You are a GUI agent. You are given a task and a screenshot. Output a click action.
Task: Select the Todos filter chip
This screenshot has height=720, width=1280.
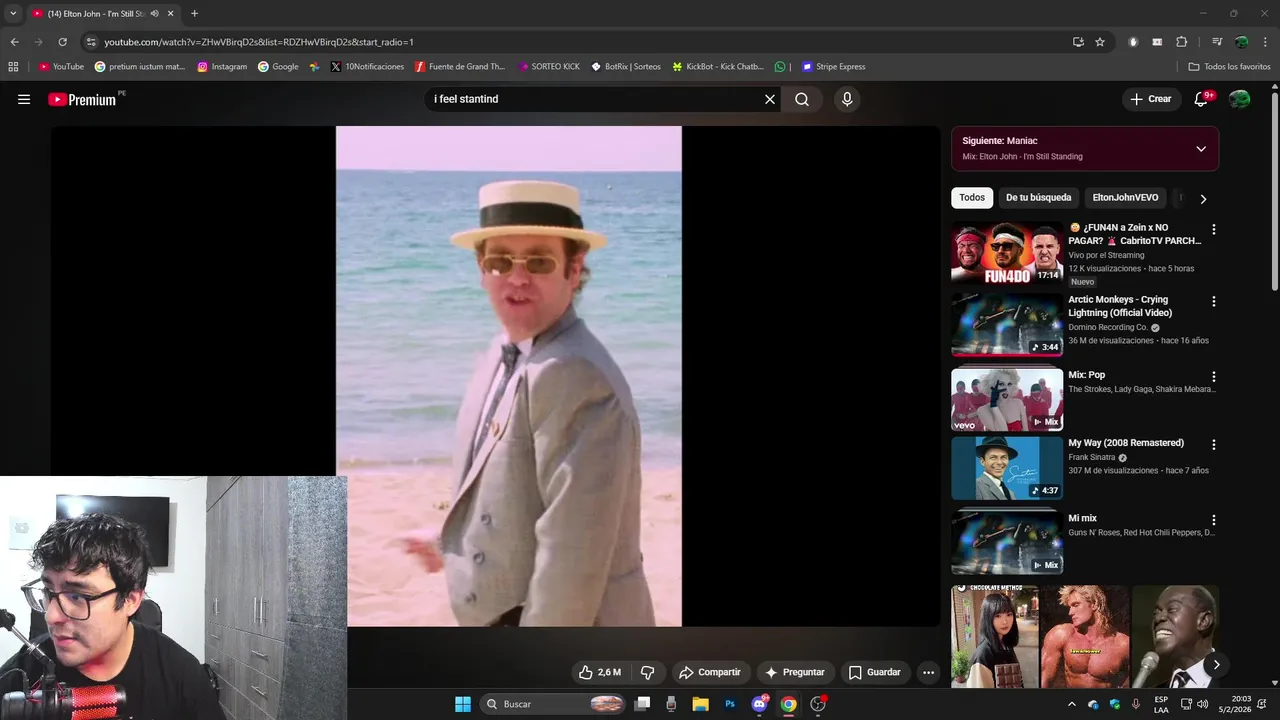tap(972, 198)
